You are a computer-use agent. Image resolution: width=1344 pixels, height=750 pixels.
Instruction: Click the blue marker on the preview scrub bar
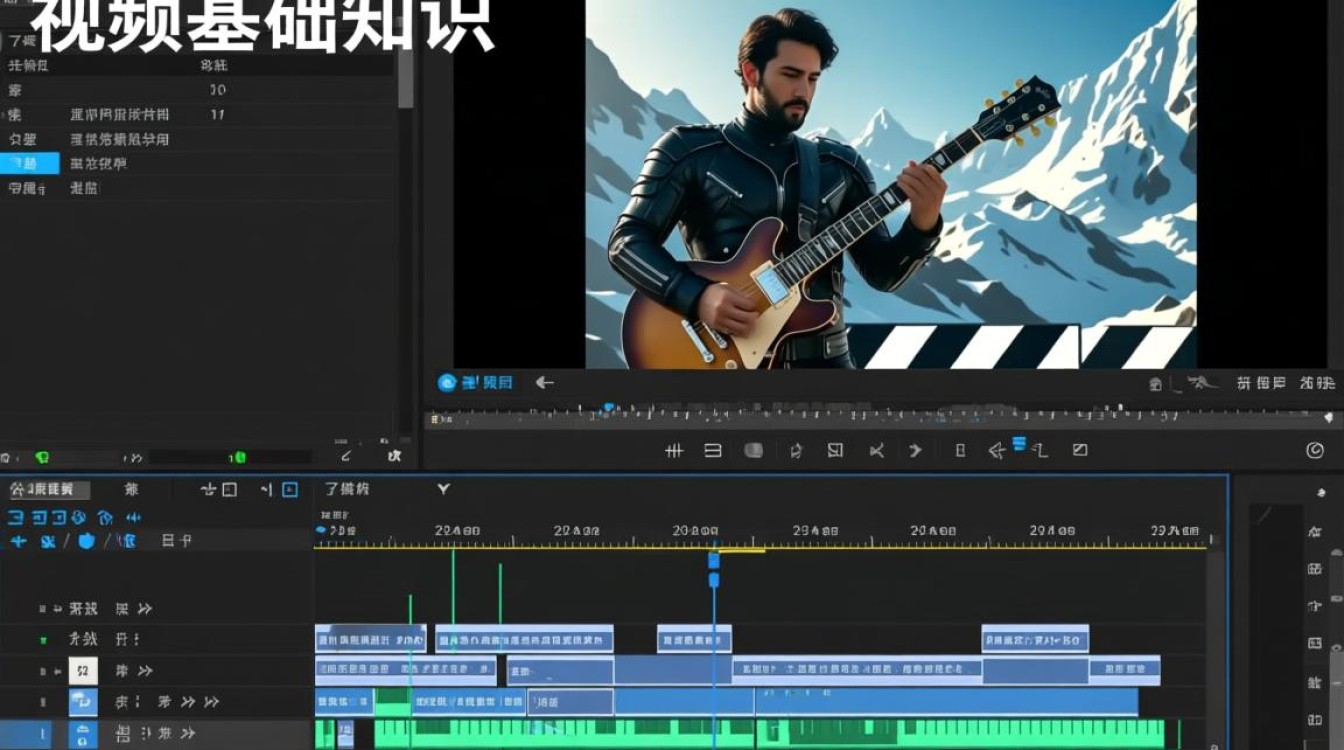click(609, 407)
